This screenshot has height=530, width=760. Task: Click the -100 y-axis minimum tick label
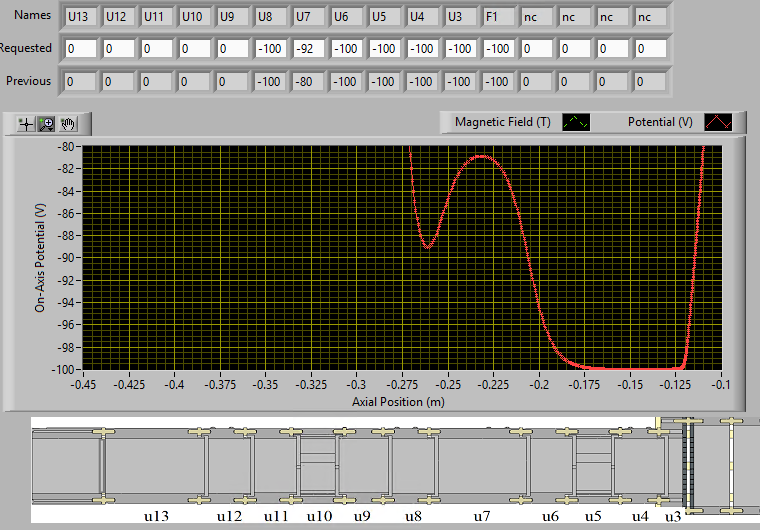coord(63,369)
